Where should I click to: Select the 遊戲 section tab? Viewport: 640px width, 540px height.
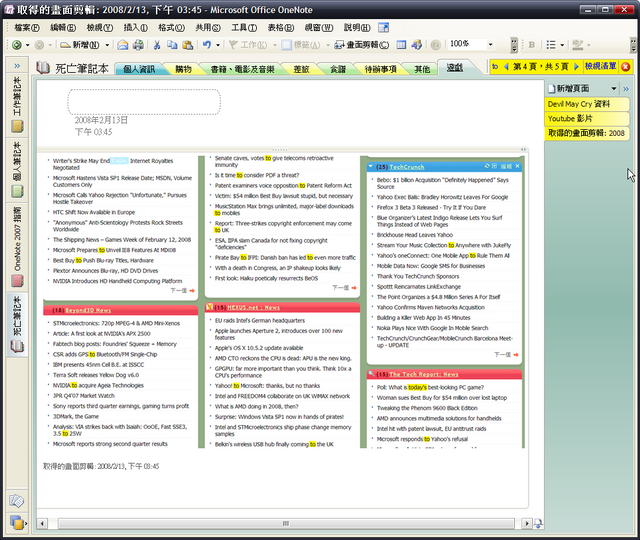point(455,68)
